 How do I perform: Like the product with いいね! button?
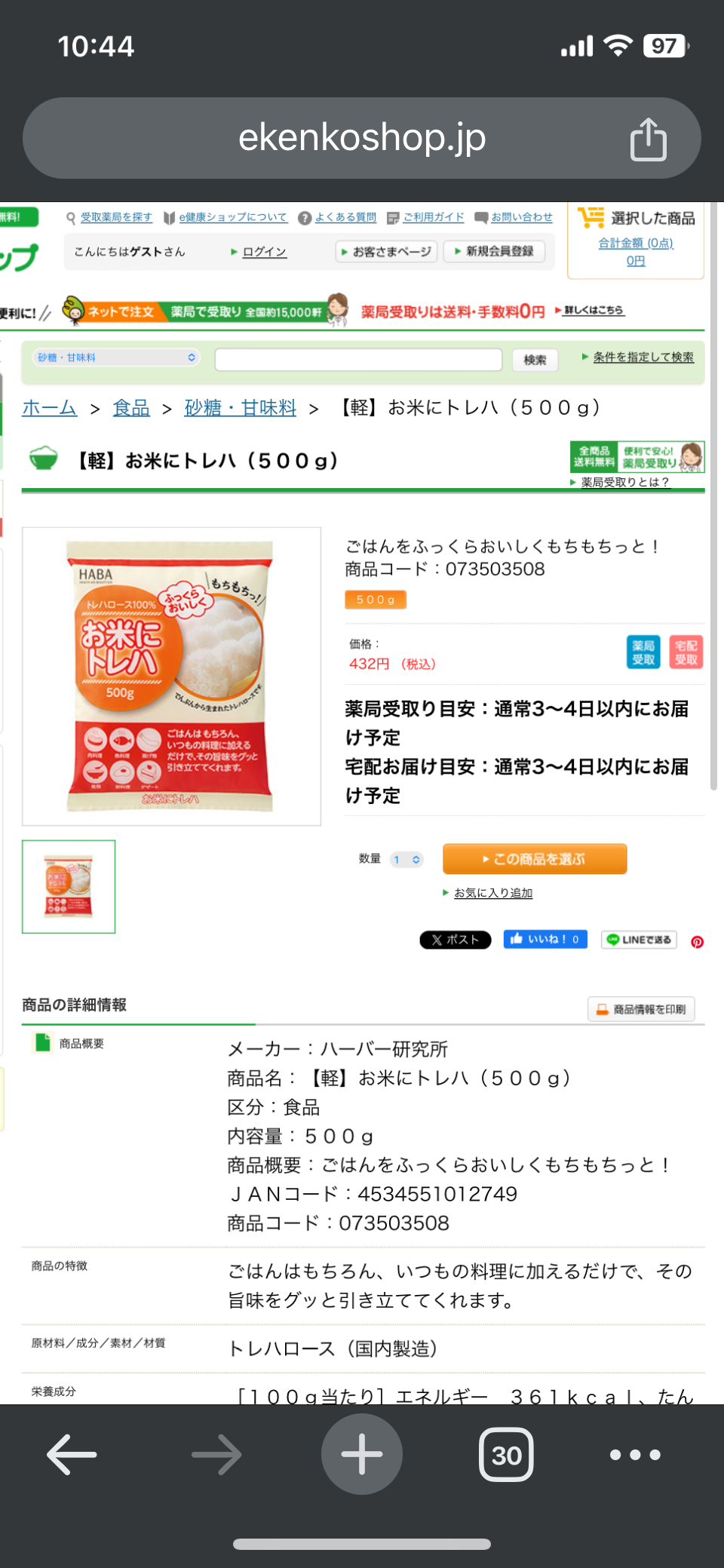545,939
